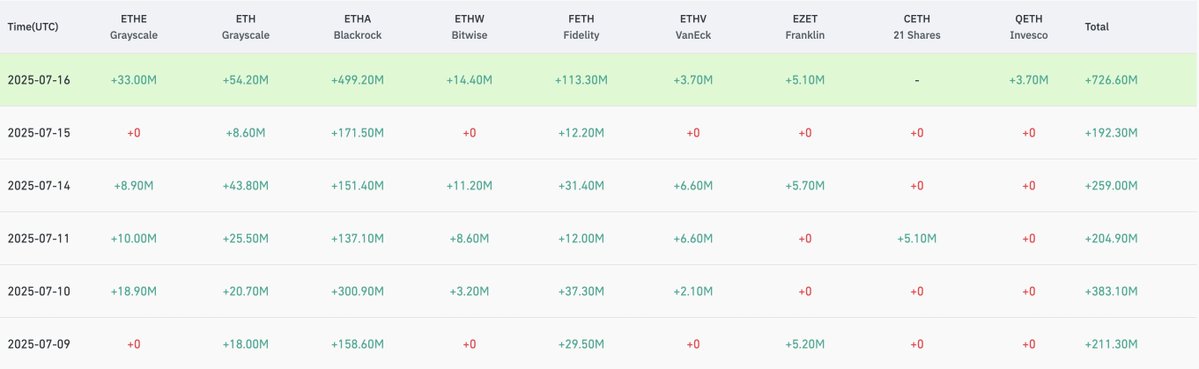Select the 2025-07-10 date cell
1199x369 pixels.
click(x=39, y=291)
